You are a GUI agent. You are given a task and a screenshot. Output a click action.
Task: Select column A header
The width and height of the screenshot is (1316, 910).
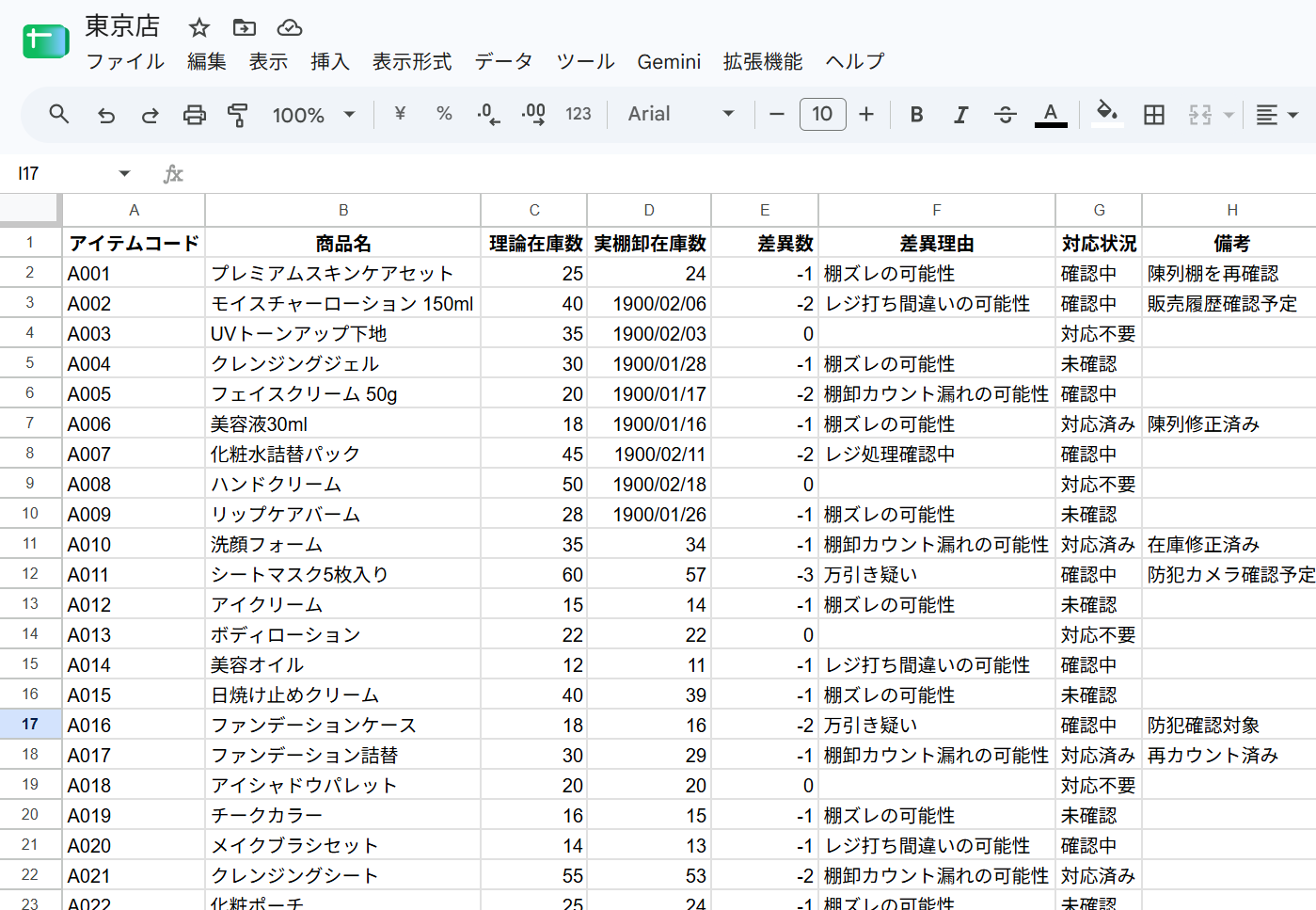coord(134,210)
